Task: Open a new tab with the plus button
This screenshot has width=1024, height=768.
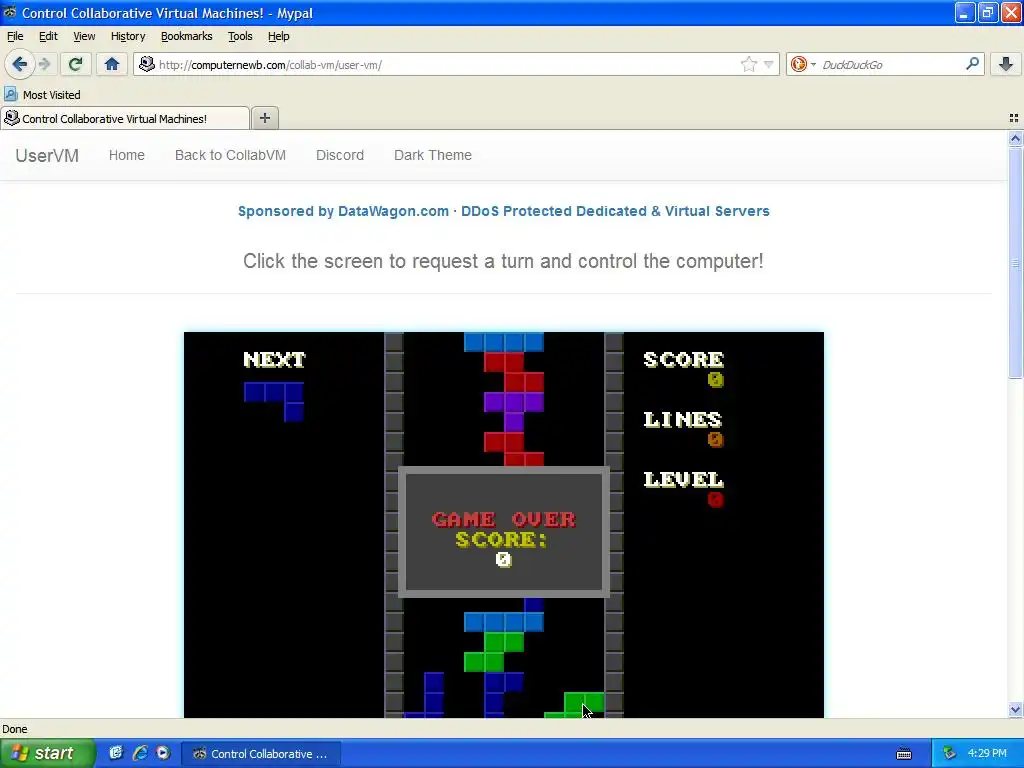Action: tap(264, 118)
